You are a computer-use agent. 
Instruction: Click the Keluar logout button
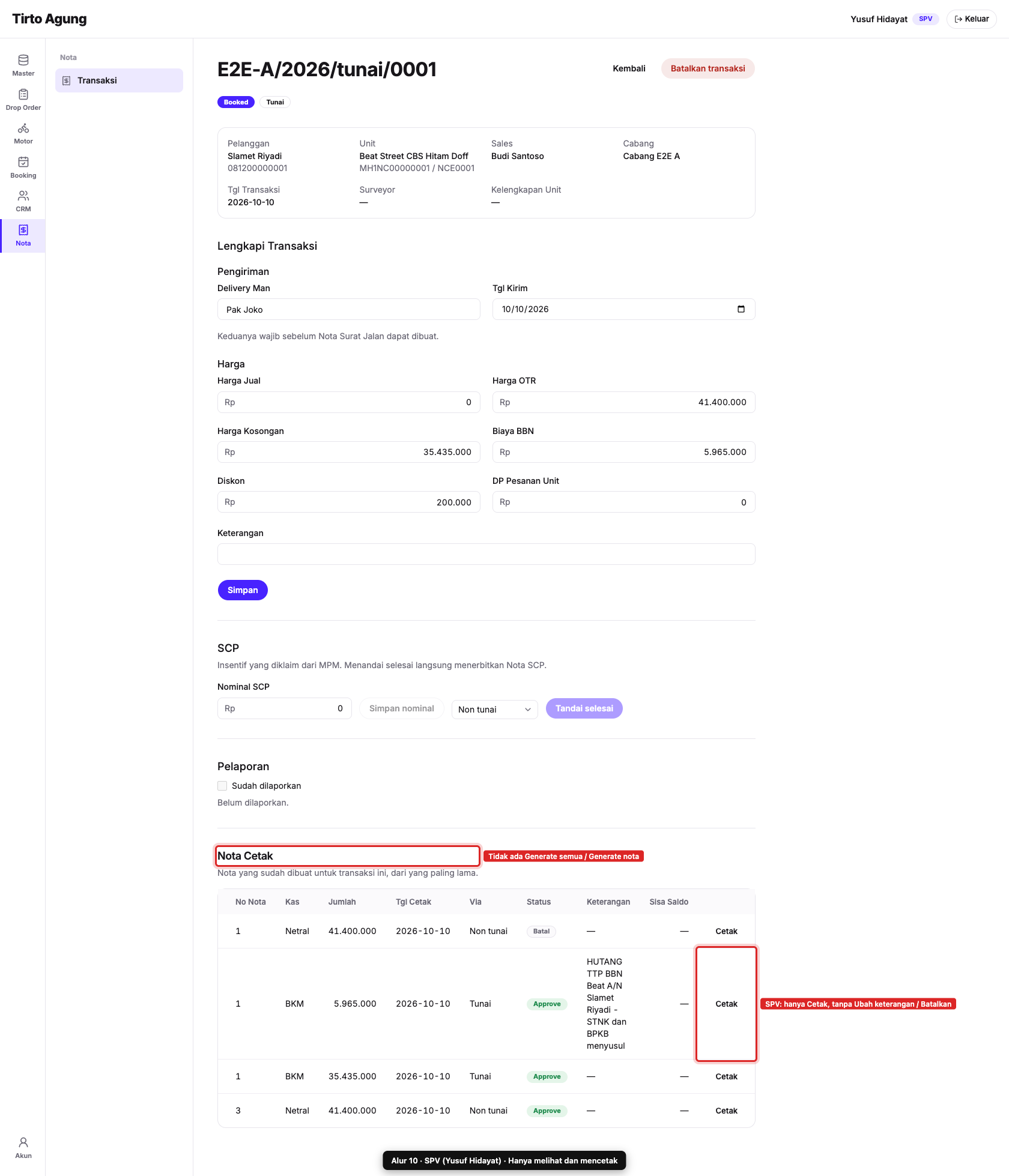pyautogui.click(x=971, y=19)
